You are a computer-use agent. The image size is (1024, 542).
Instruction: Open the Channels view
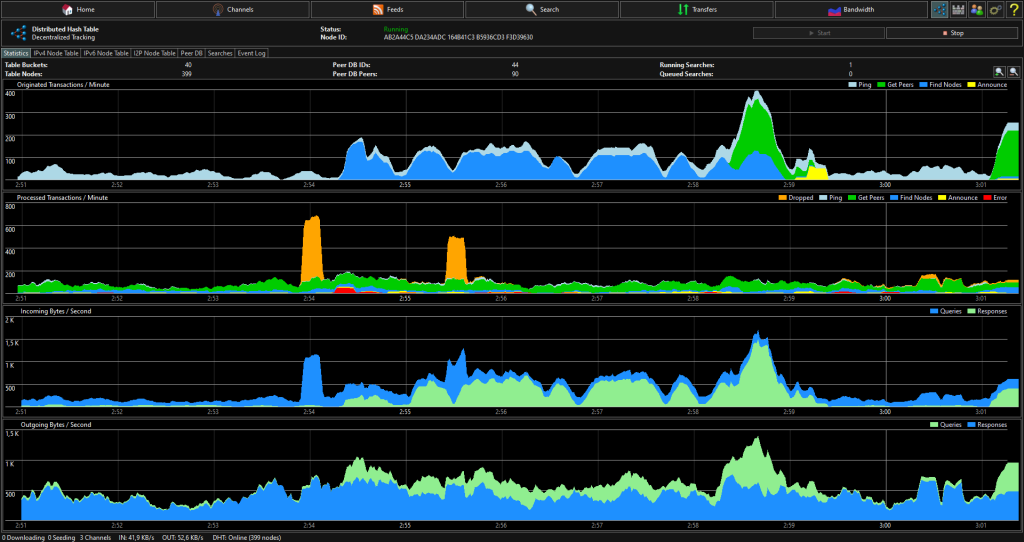coord(232,9)
